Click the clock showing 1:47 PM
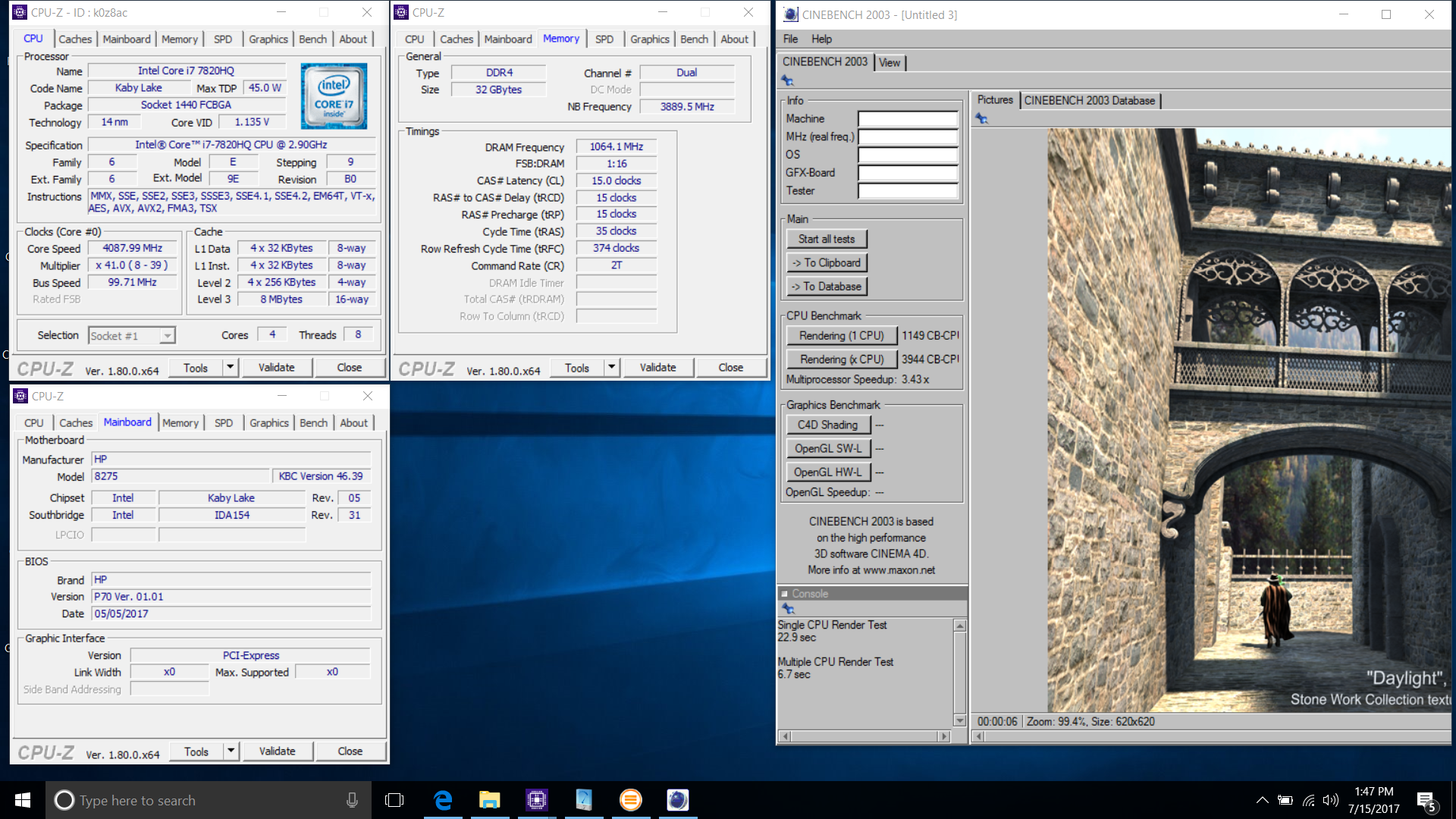This screenshot has width=1456, height=819. coord(1374,792)
